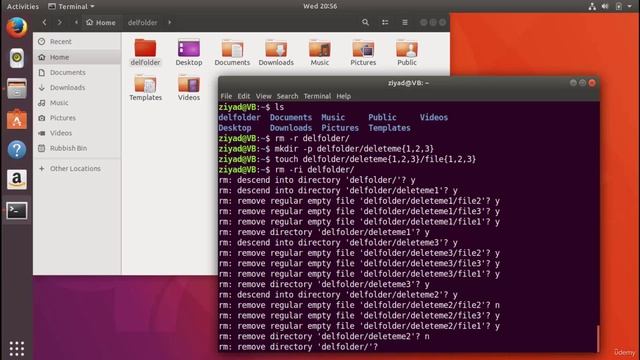Open the Documents folder icon
The image size is (640, 360).
(x=232, y=52)
